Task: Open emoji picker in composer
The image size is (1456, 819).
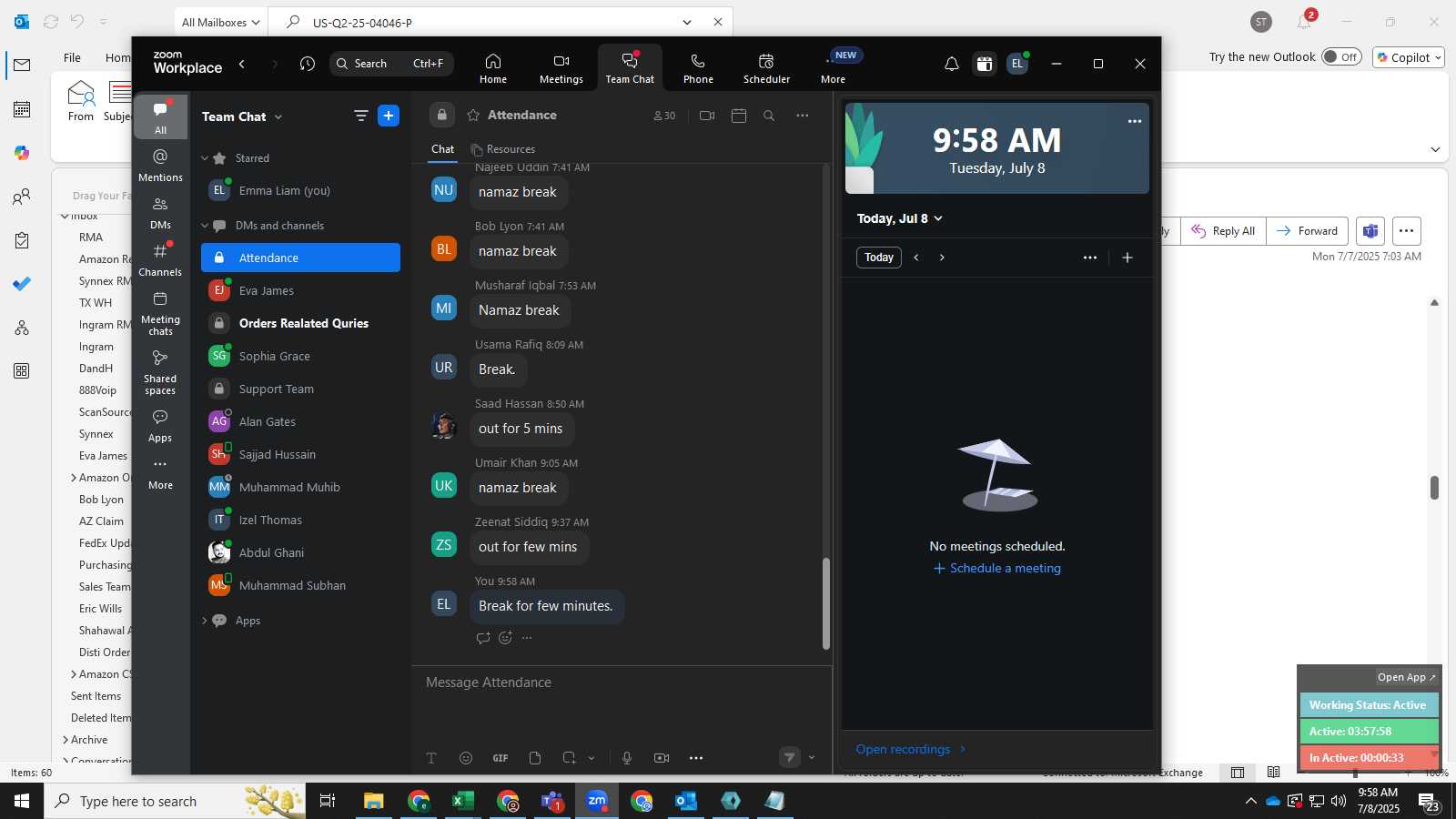Action: (466, 758)
